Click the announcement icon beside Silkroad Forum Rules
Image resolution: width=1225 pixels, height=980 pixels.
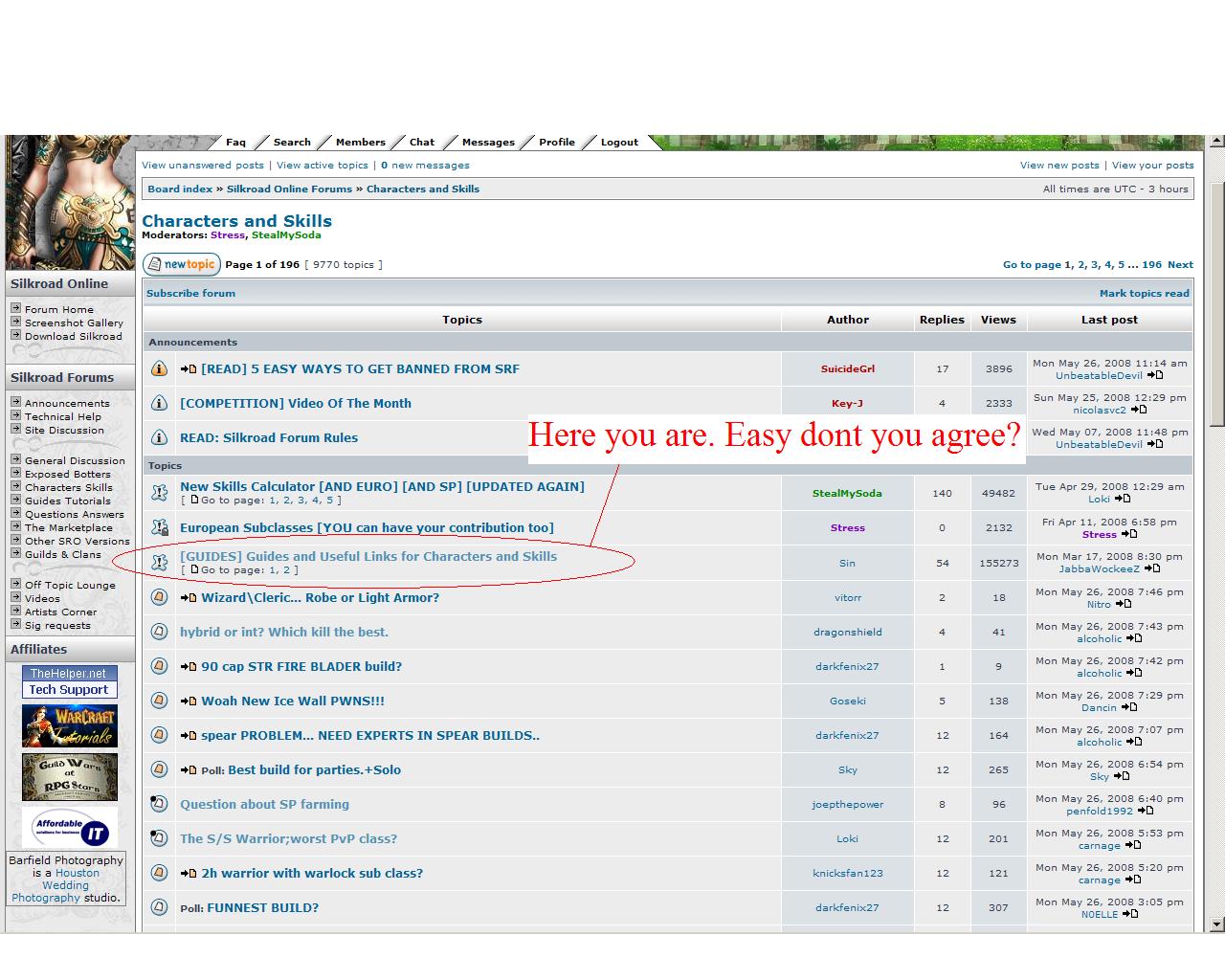[160, 437]
